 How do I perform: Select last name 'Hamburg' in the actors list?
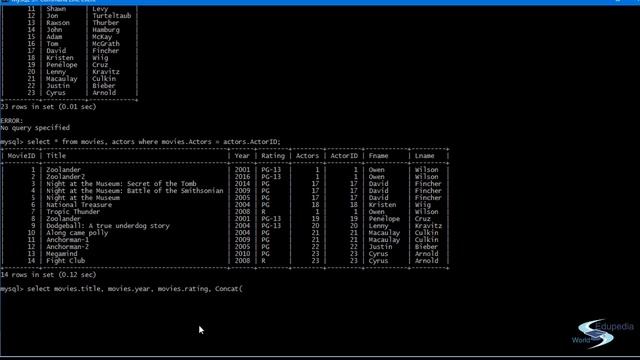pos(106,30)
